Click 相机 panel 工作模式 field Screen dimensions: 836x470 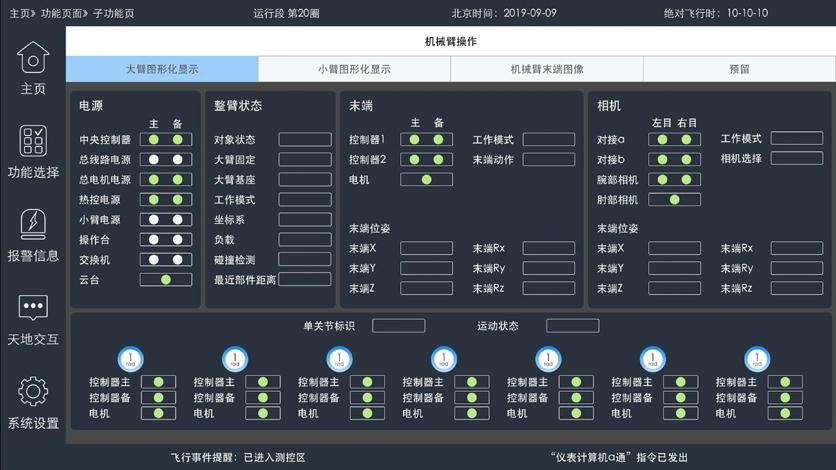tap(797, 139)
